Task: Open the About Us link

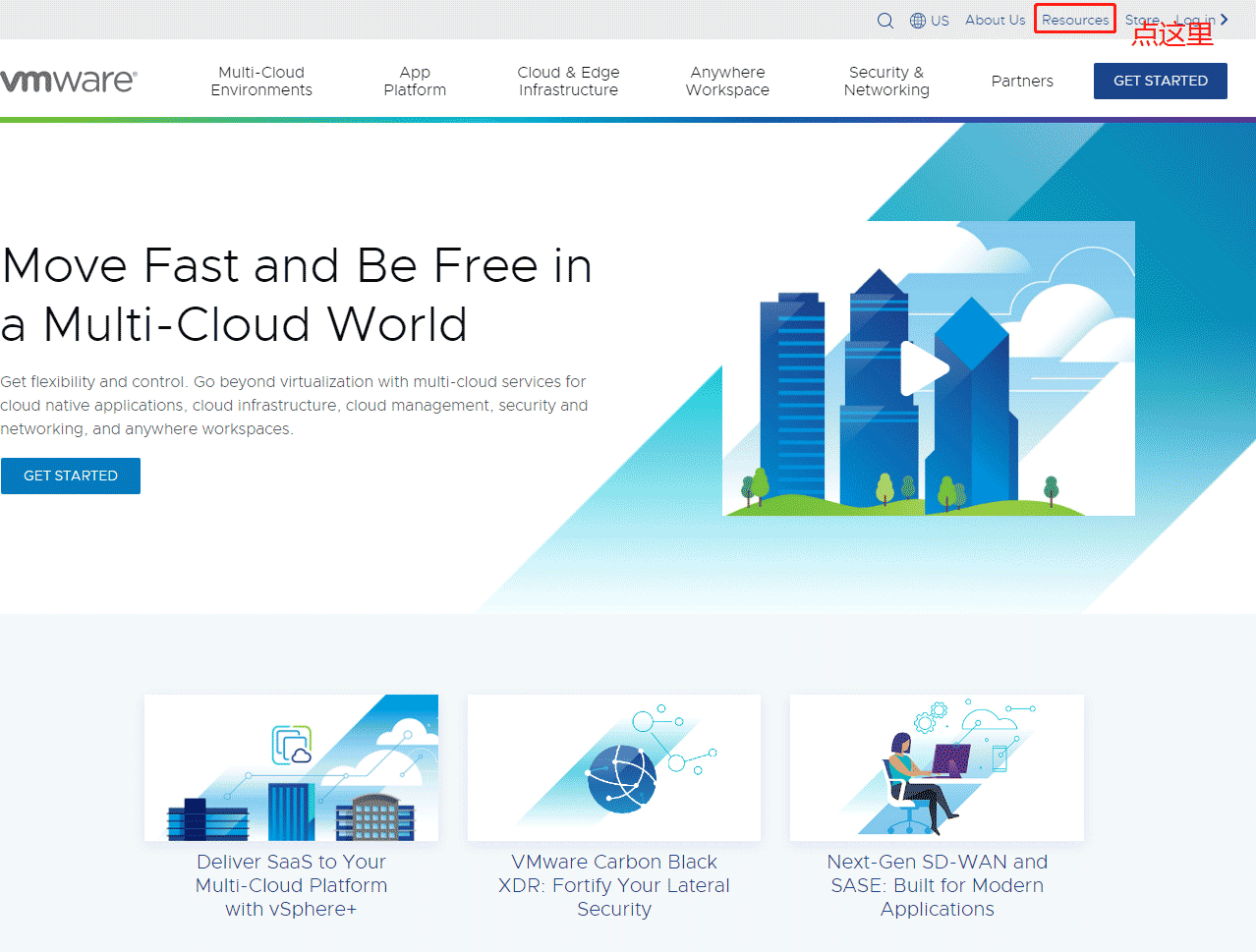Action: coord(995,20)
